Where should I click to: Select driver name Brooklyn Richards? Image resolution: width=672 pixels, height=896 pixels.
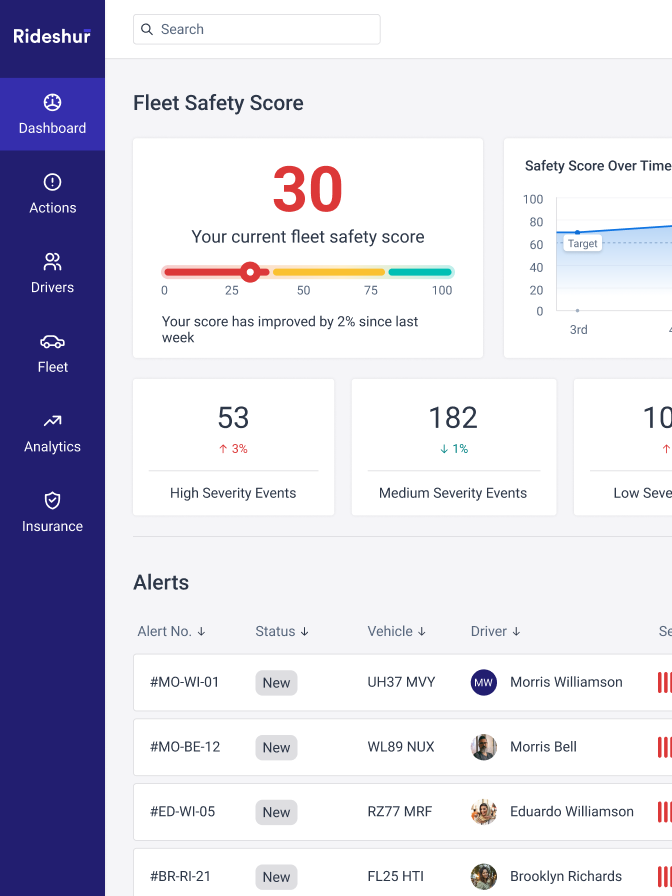pyautogui.click(x=566, y=877)
